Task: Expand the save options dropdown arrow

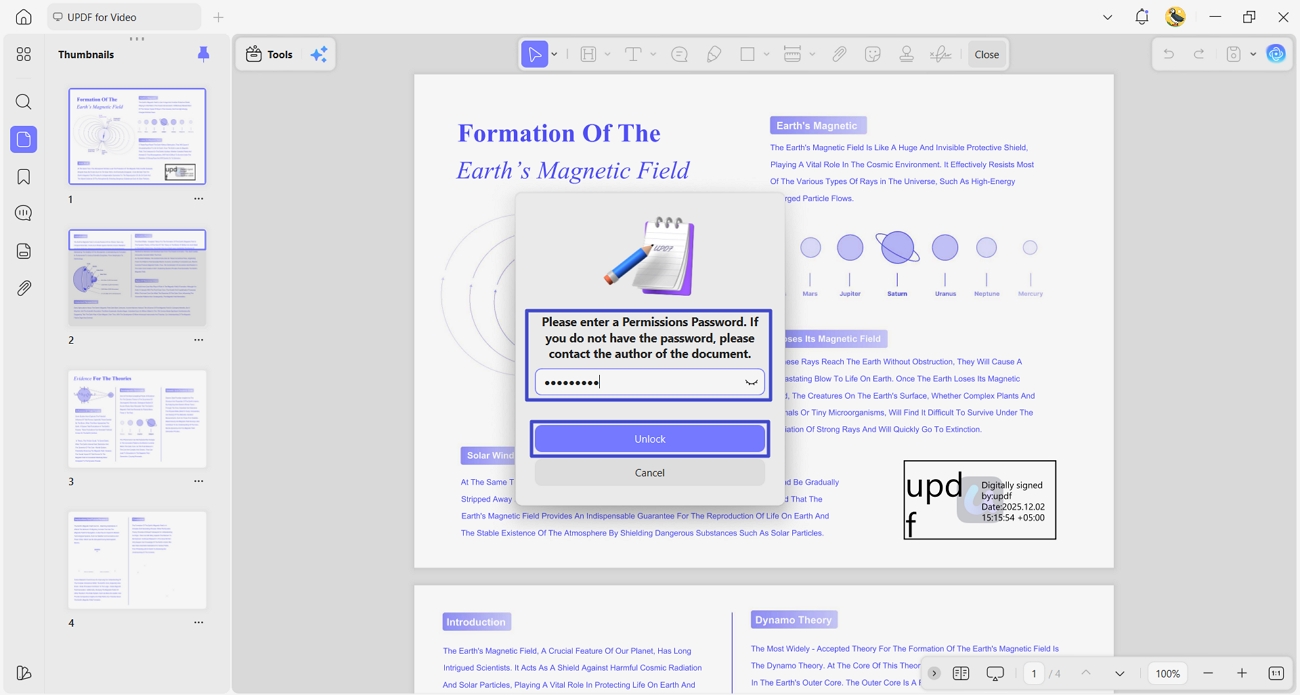Action: (x=1253, y=54)
